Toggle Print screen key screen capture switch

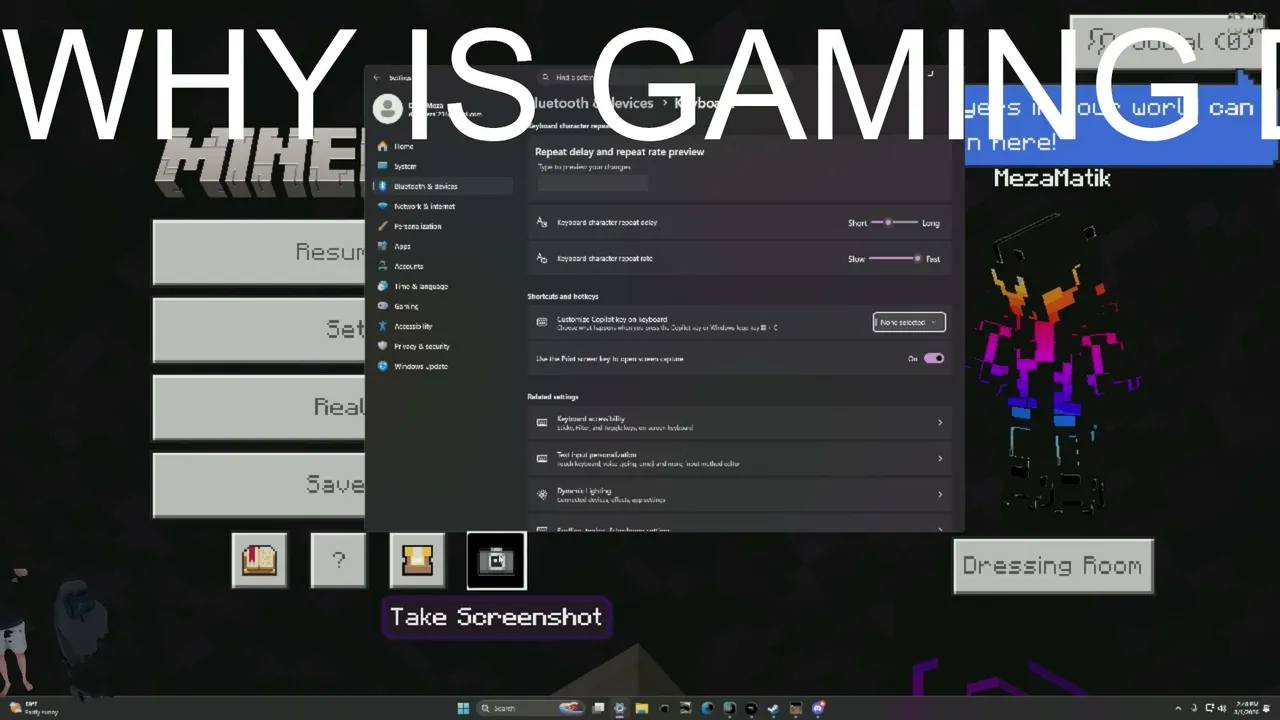pyautogui.click(x=934, y=358)
